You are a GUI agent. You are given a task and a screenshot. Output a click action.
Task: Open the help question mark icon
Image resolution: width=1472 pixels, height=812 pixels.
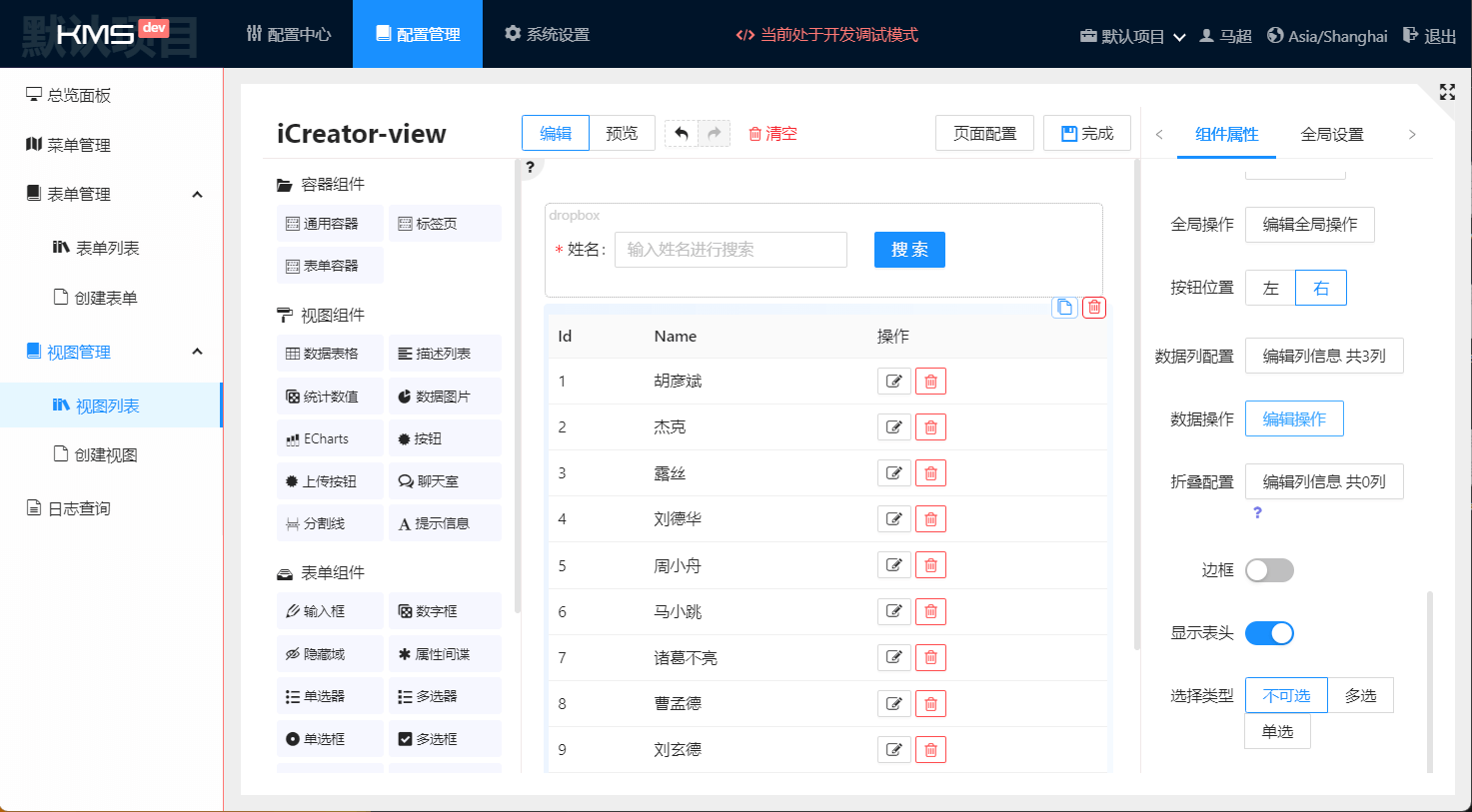pos(531,167)
